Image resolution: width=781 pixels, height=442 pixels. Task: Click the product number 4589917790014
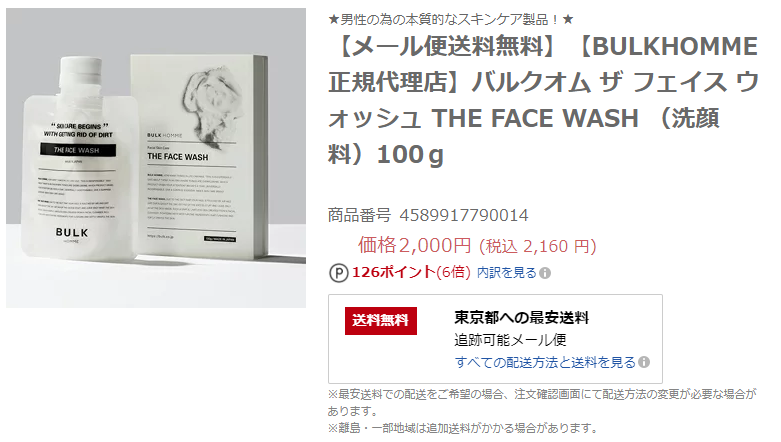coord(464,215)
